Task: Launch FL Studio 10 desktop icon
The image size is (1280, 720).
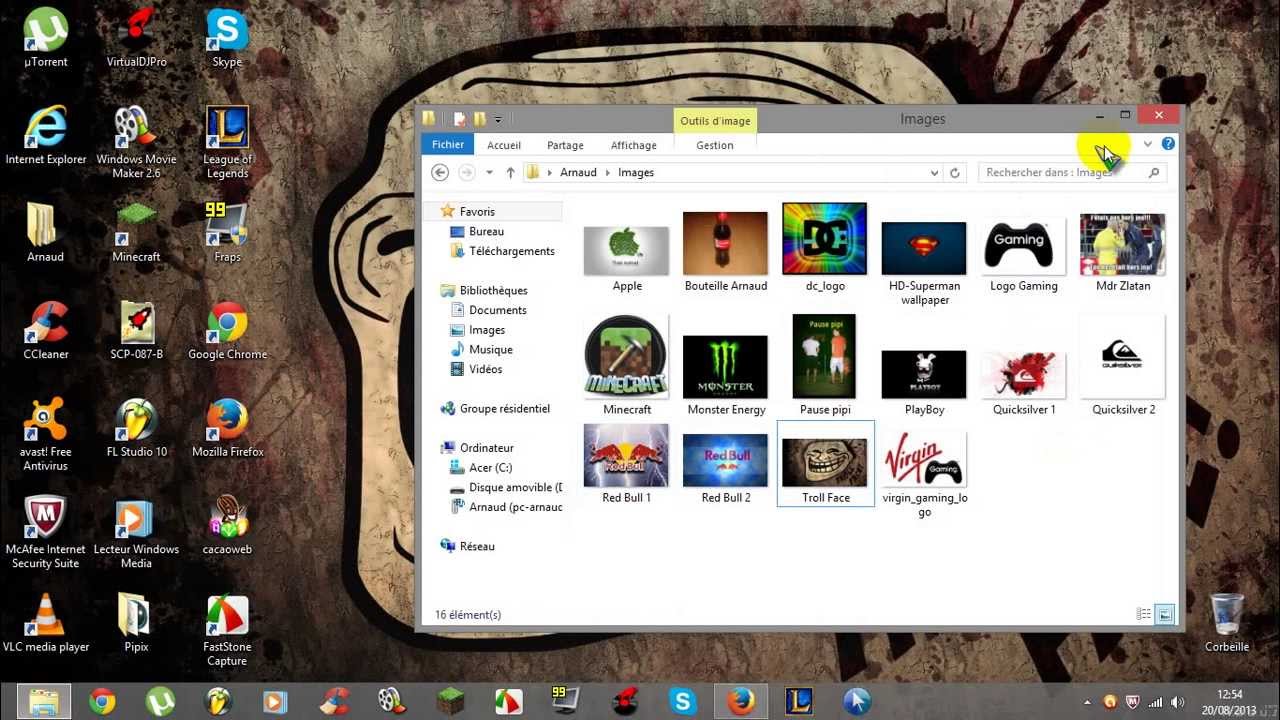Action: (136, 428)
